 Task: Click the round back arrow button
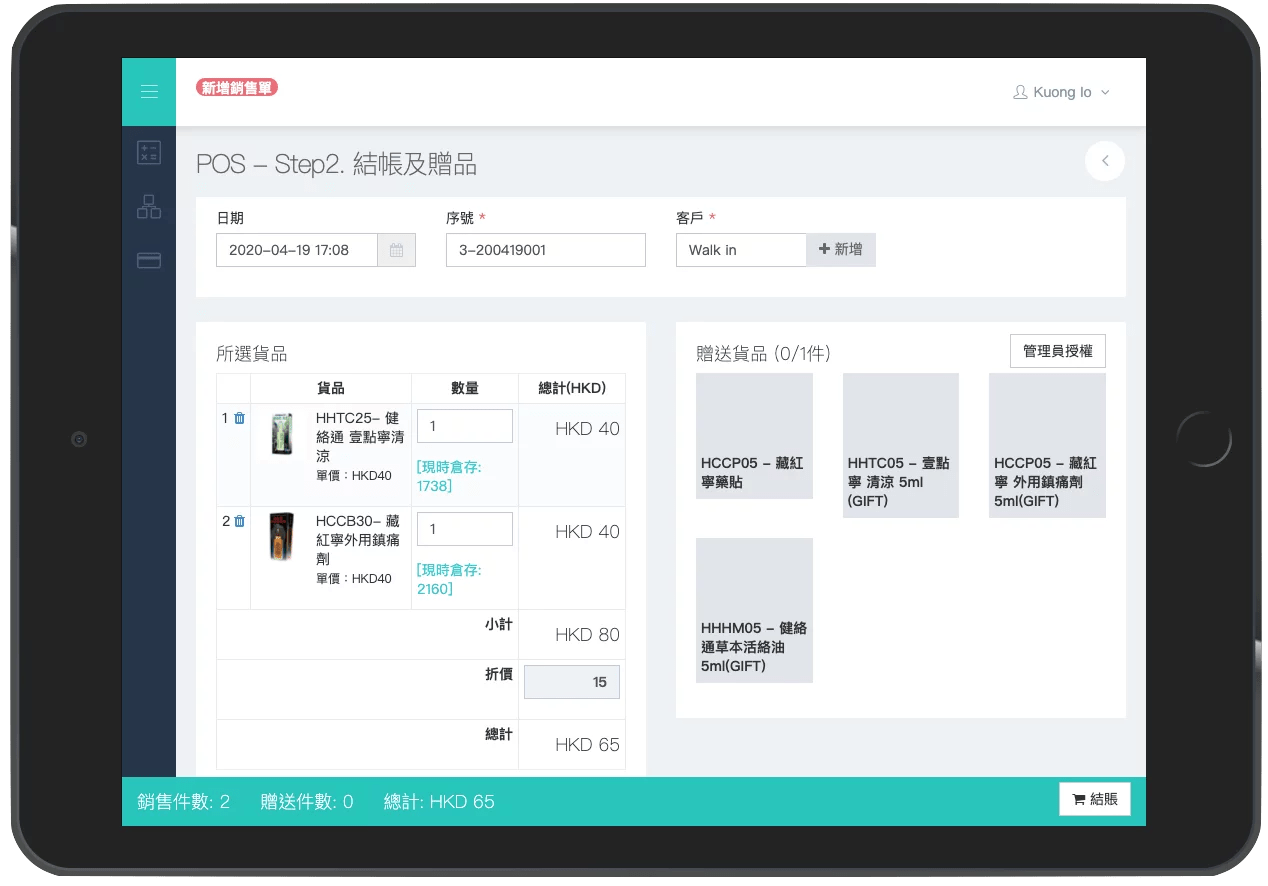[x=1105, y=161]
